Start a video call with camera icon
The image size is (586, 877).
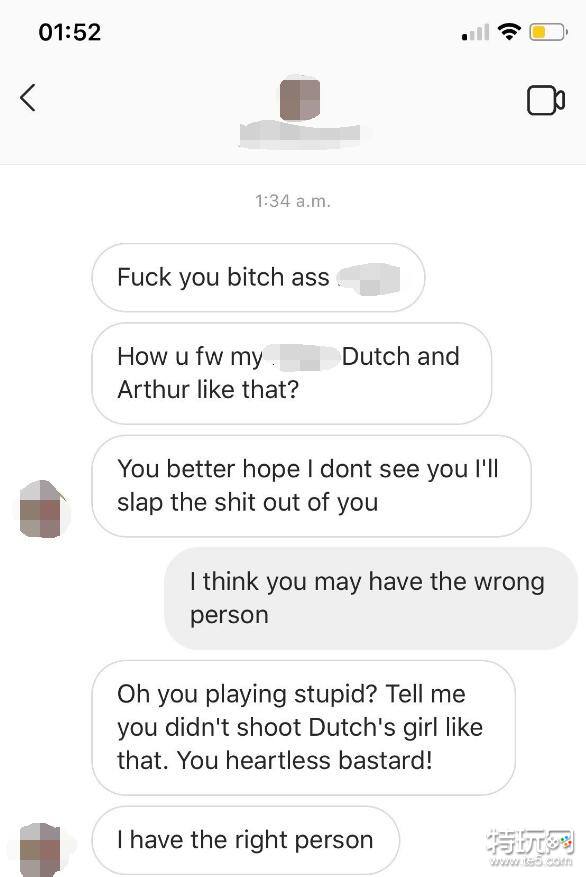pos(546,100)
